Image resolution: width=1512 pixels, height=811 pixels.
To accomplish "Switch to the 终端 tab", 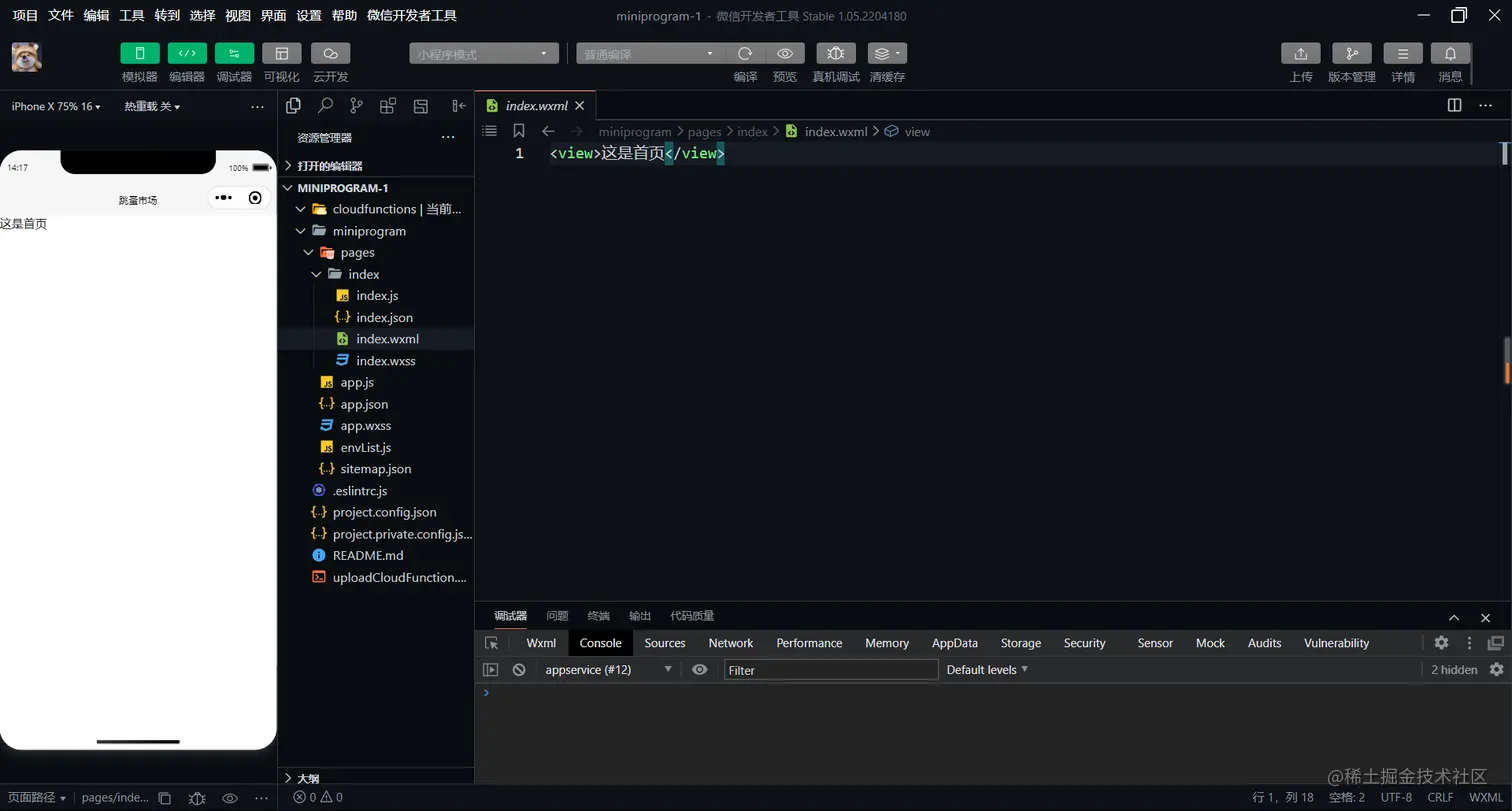I will tap(599, 616).
